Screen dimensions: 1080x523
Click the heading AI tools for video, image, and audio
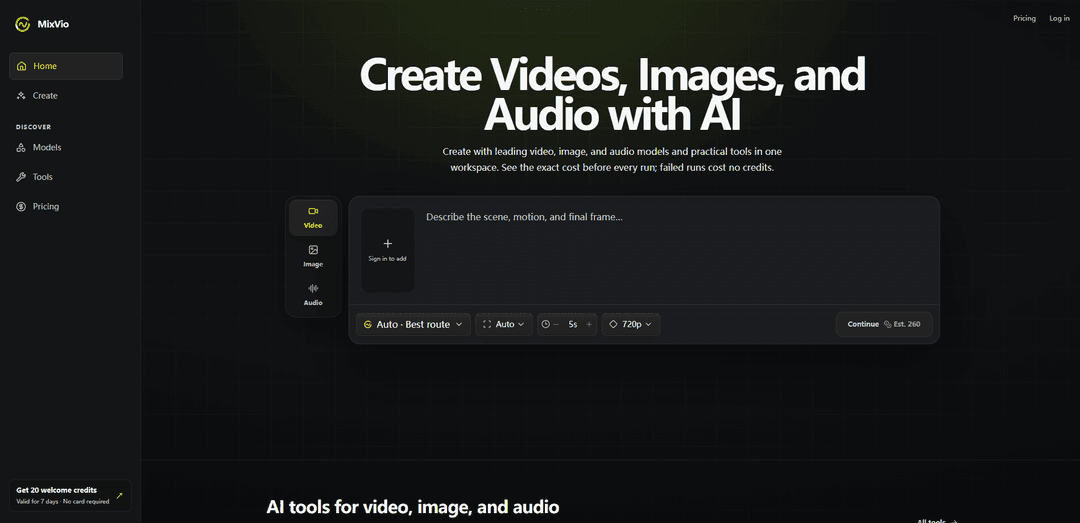413,507
